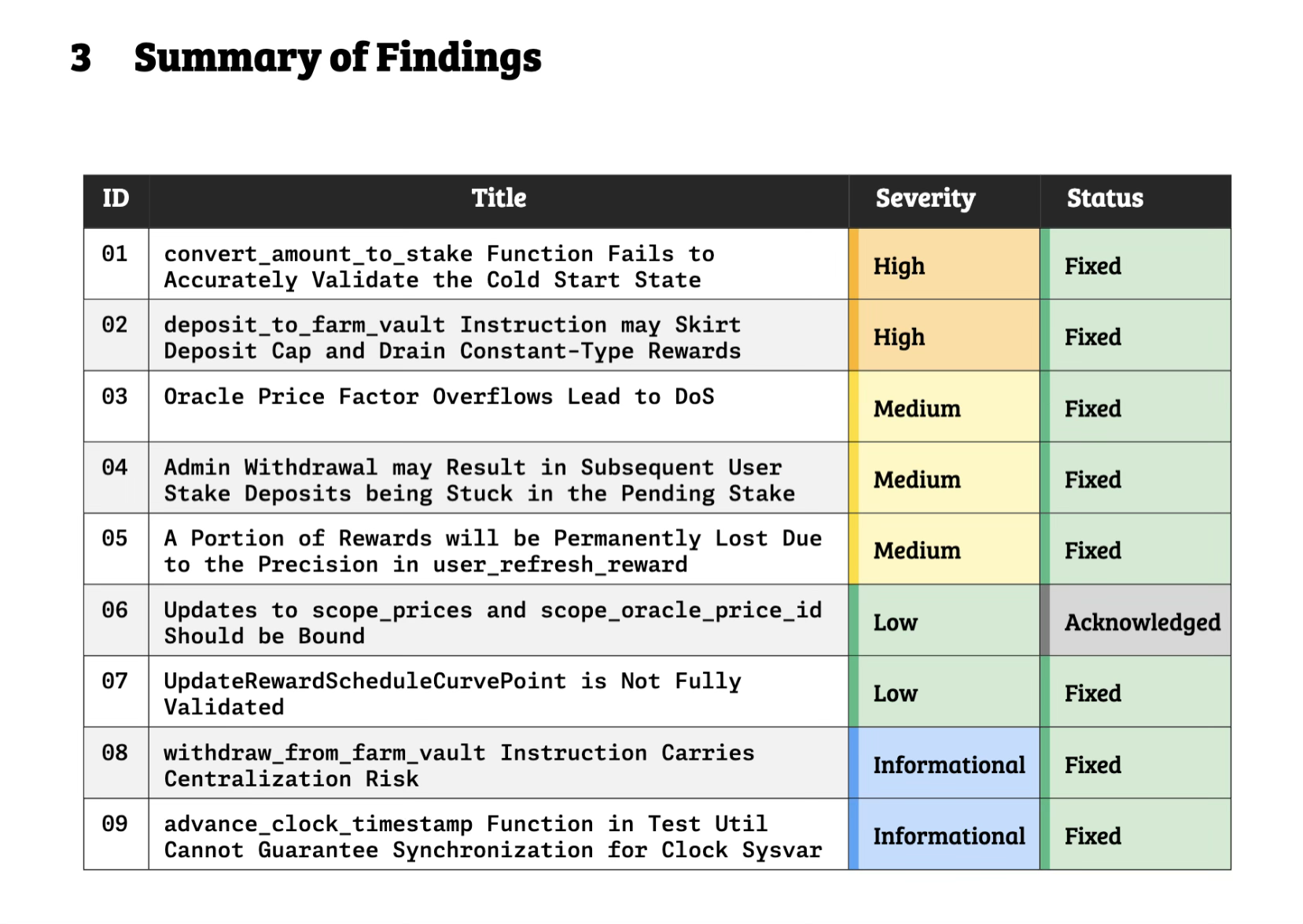This screenshot has height=924, width=1303.
Task: Click the Informational severity cell for finding 08
Action: 948,765
